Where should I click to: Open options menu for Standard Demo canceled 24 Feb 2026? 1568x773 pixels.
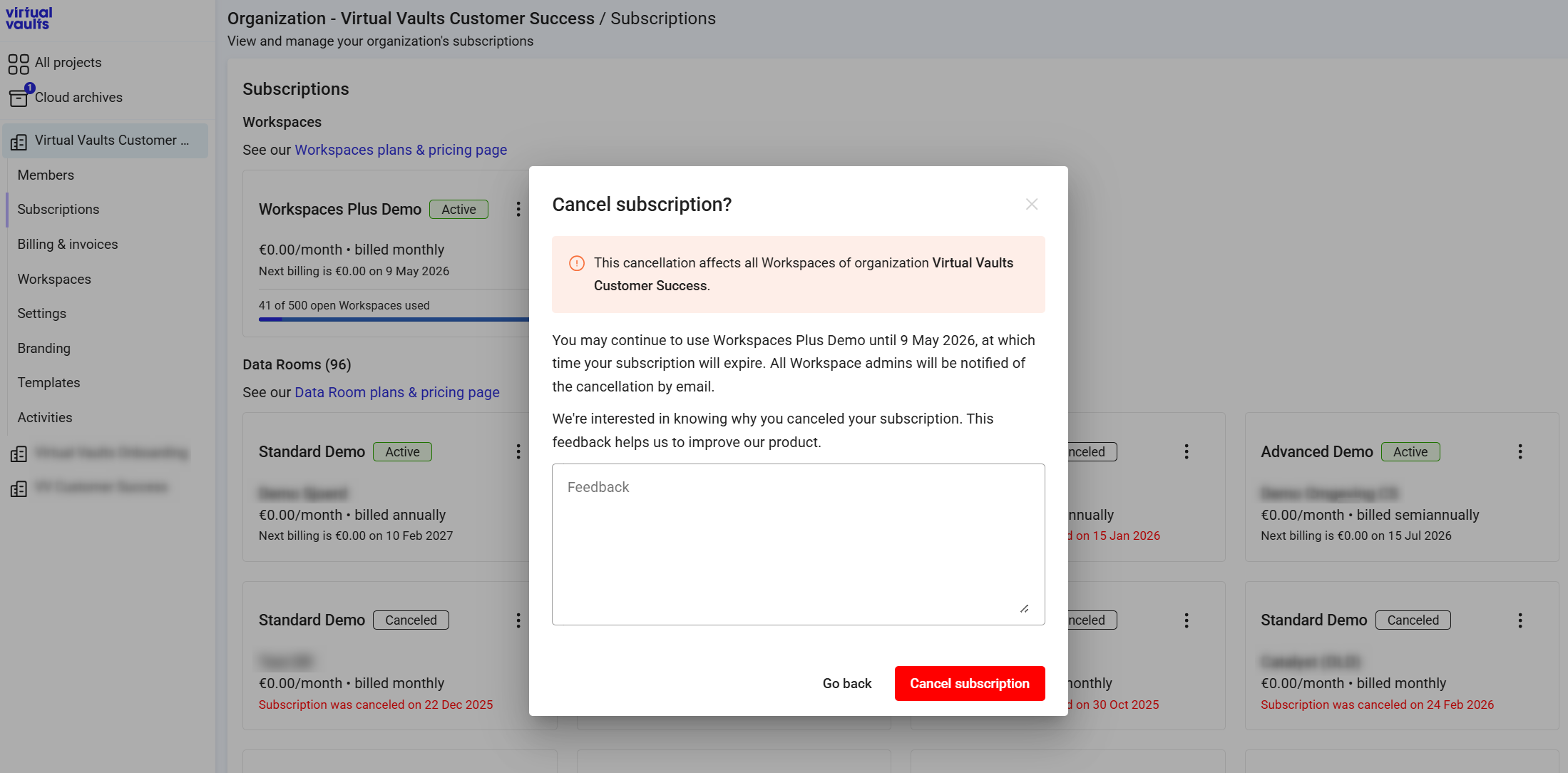[x=1520, y=620]
